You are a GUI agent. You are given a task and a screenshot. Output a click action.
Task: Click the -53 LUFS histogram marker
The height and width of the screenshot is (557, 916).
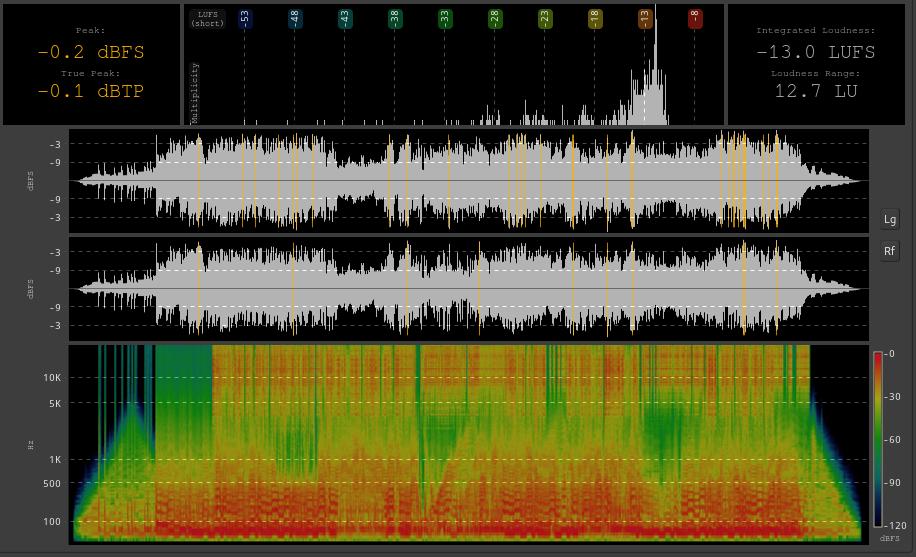click(x=244, y=19)
